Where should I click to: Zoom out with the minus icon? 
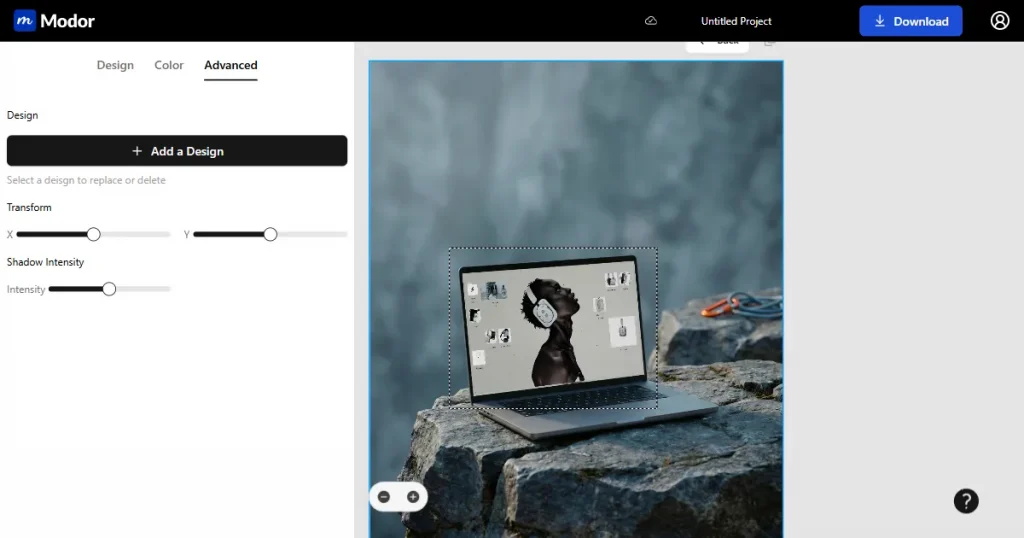coord(384,497)
